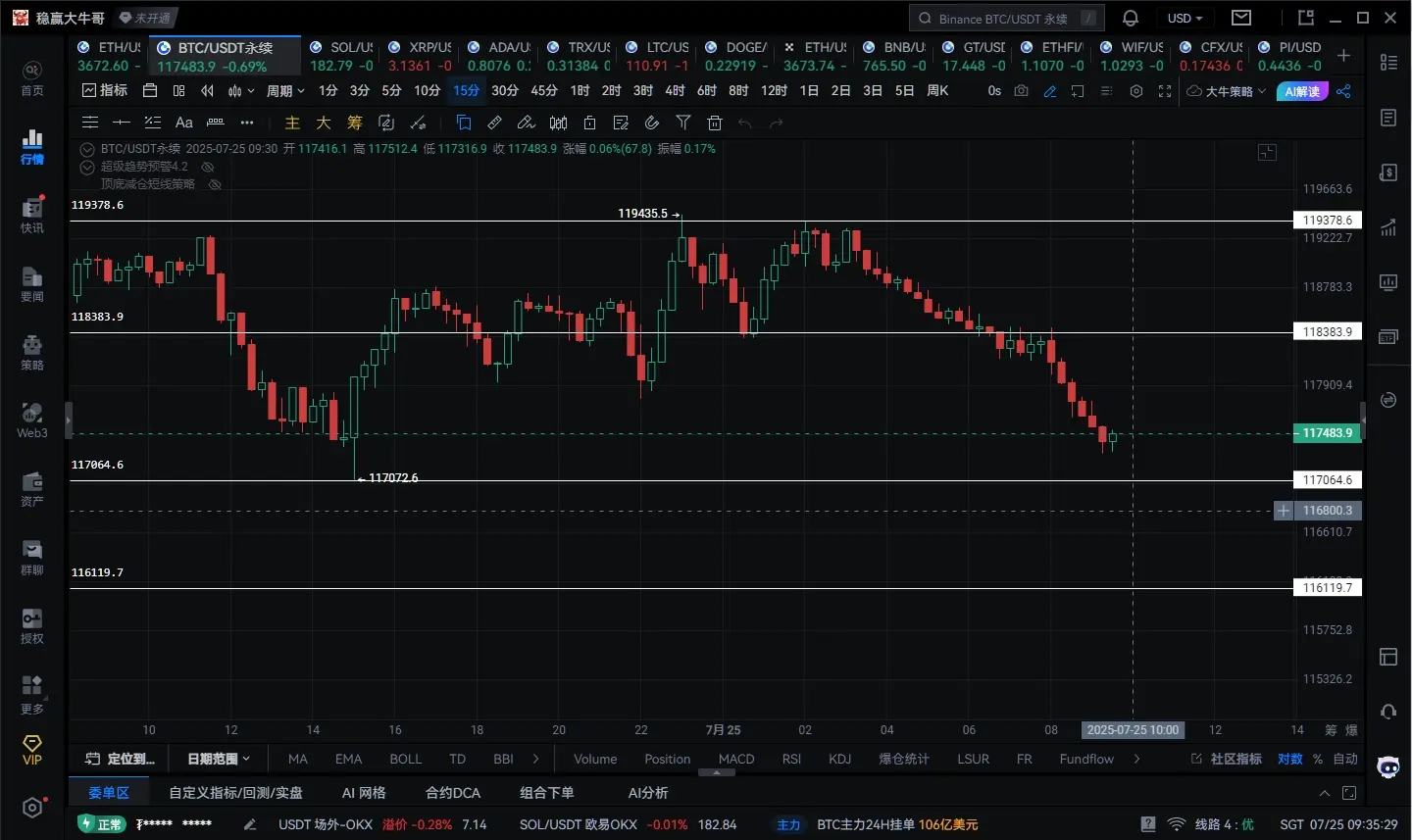Select the 1日 timeframe
This screenshot has height=840, width=1412.
[x=809, y=91]
